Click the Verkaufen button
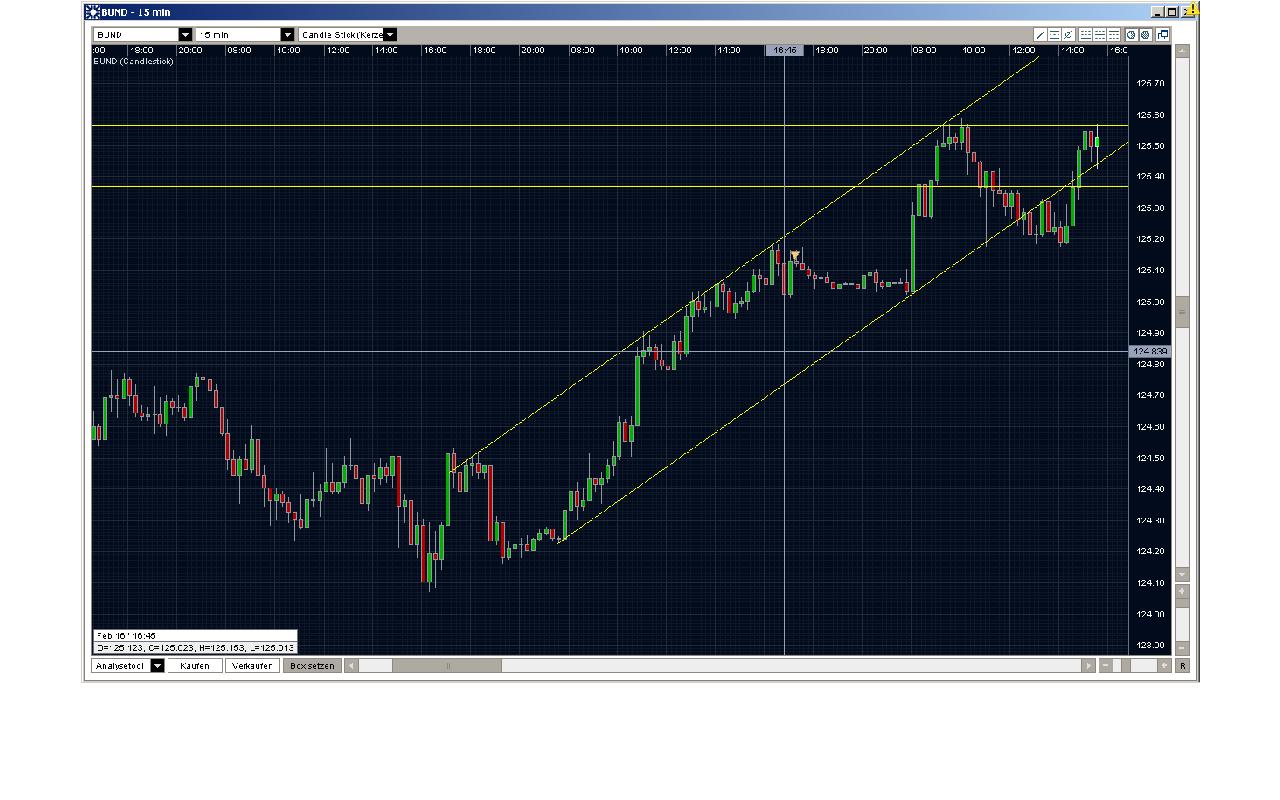Viewport: 1280px width, 800px height. click(252, 665)
